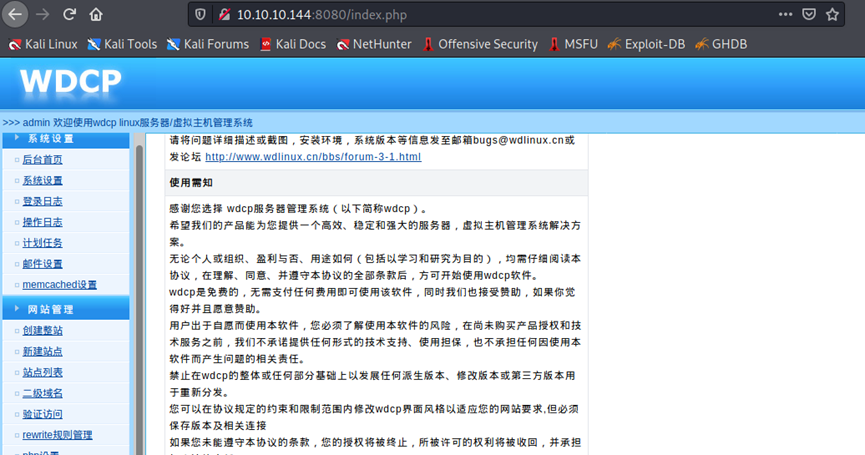Collapse the 系统设置 sidebar section
Image resolution: width=865 pixels, height=455 pixels.
66,139
